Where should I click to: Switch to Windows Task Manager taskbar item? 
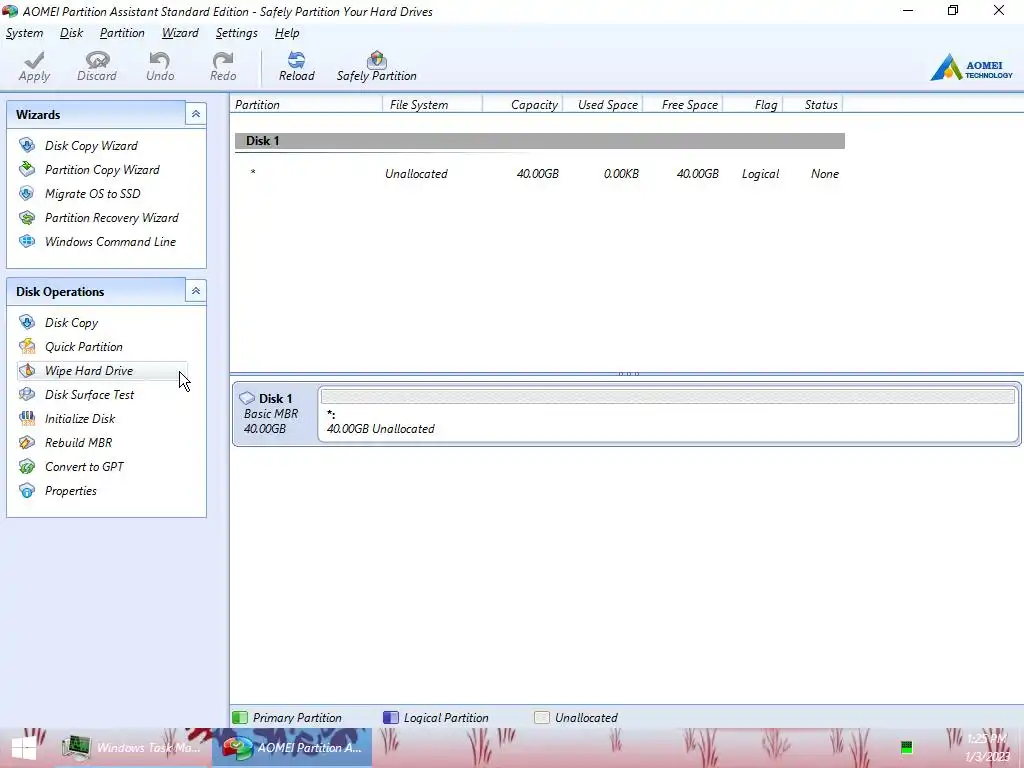133,748
